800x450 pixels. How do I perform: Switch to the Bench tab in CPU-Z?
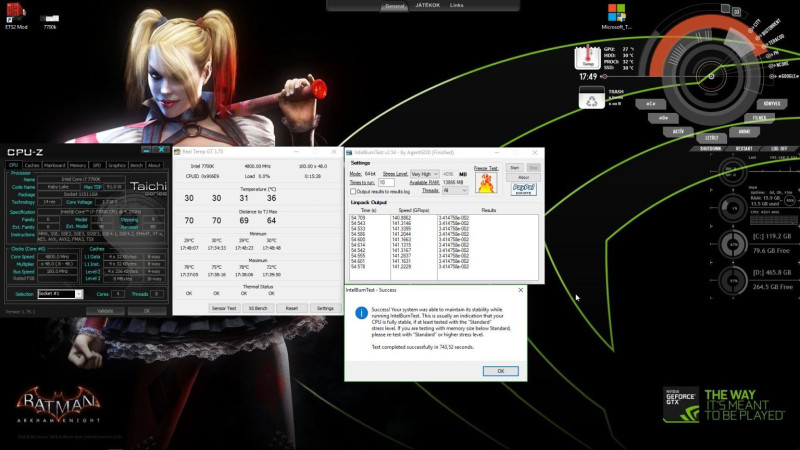point(136,165)
